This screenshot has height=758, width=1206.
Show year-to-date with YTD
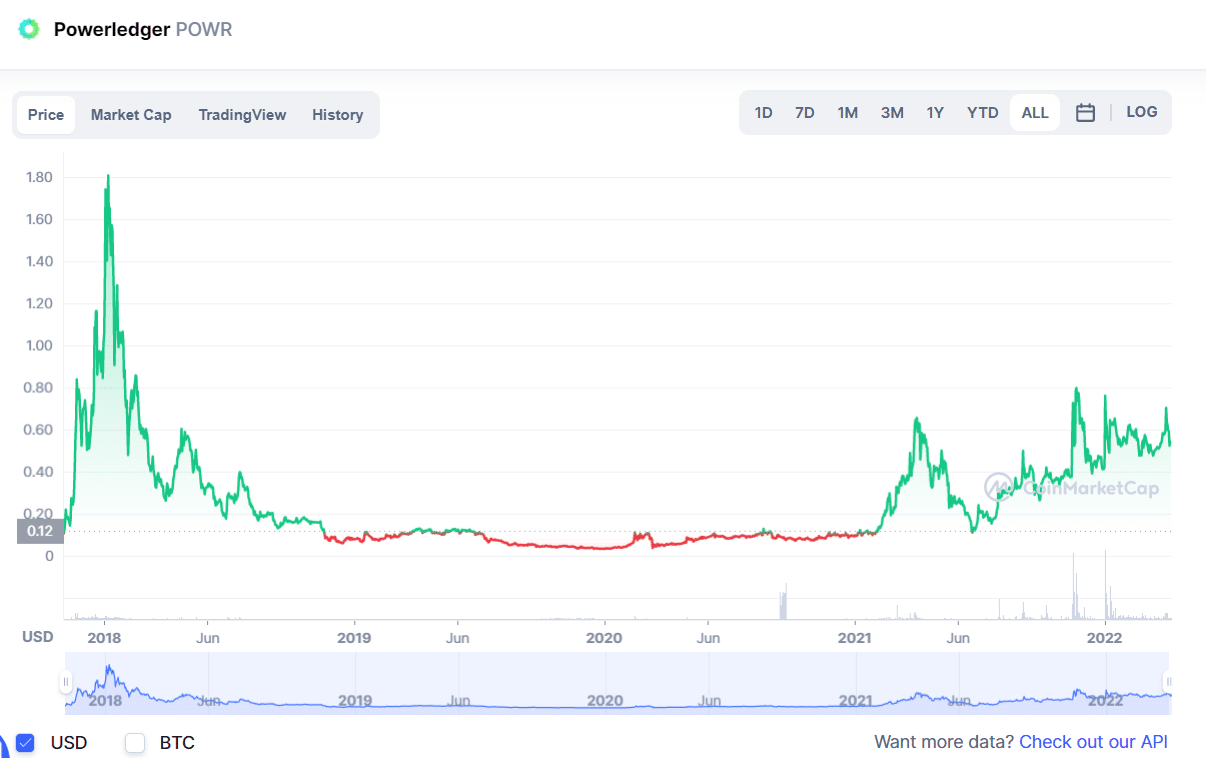coord(983,113)
